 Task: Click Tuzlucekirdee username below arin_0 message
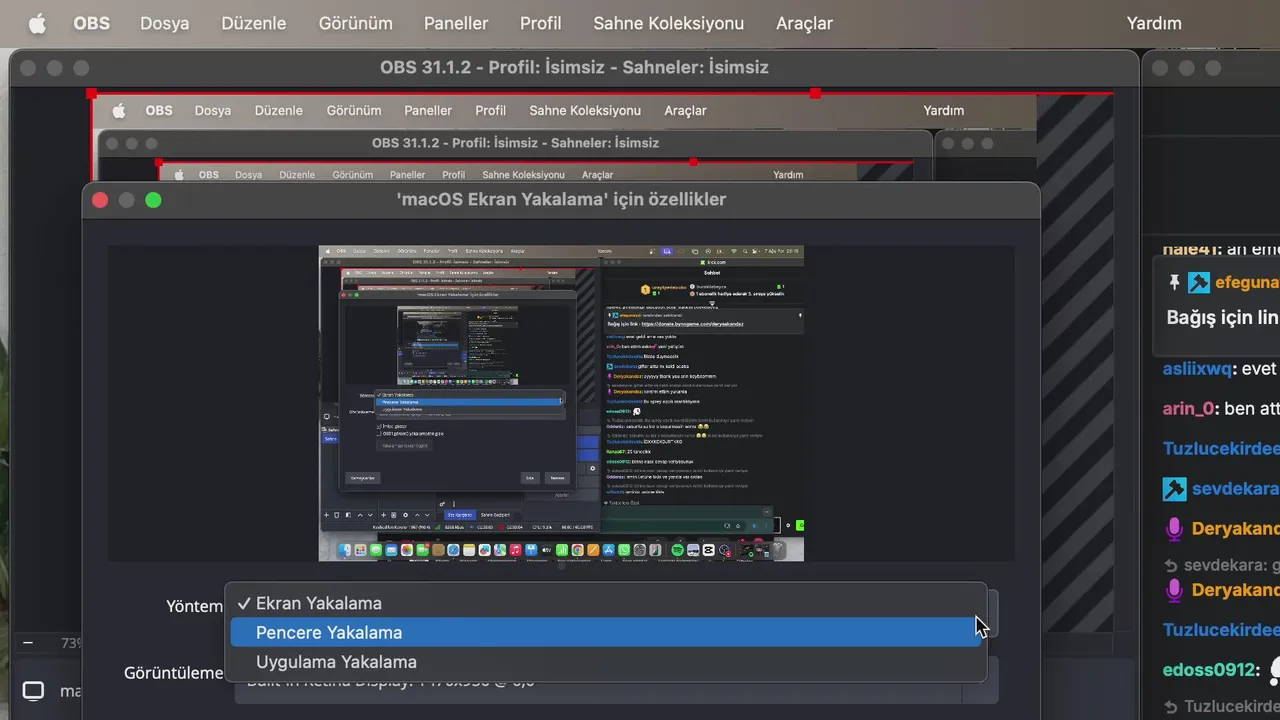click(1221, 448)
